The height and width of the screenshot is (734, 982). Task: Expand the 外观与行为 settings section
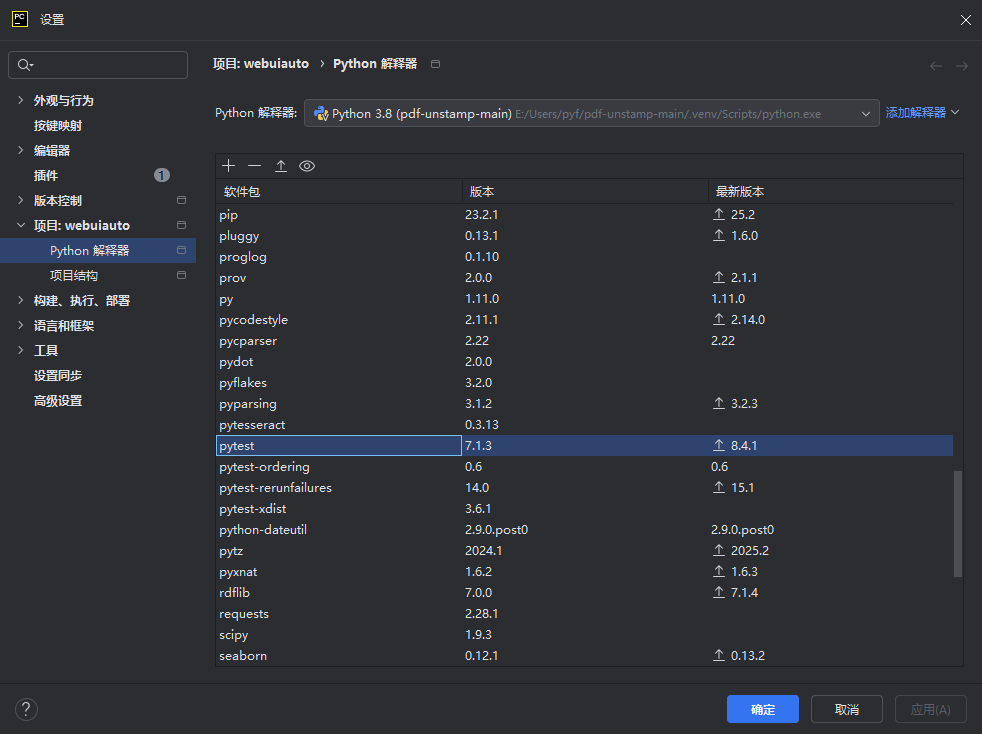21,100
